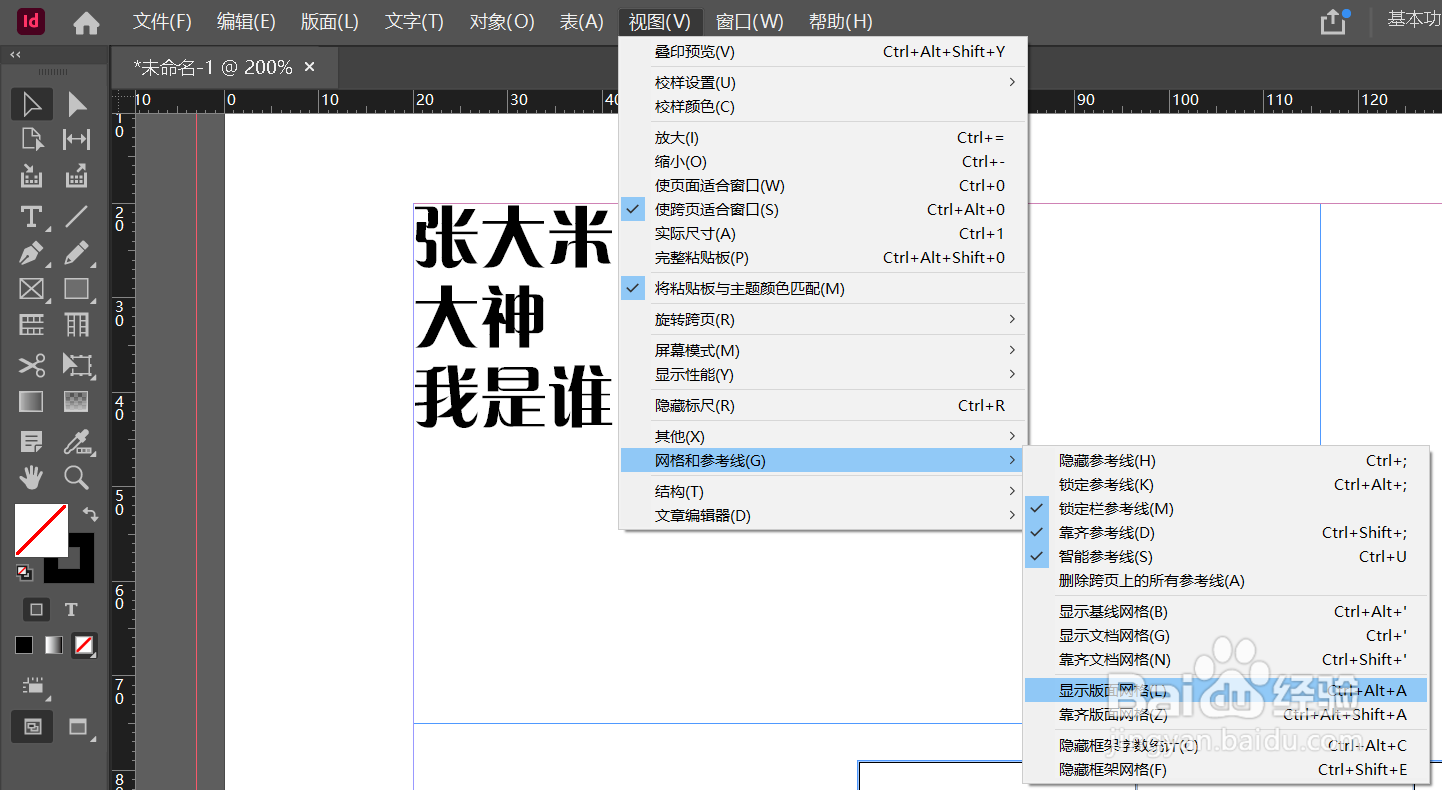1442x790 pixels.
Task: Select the Gradient Swatch tool
Action: click(x=32, y=402)
